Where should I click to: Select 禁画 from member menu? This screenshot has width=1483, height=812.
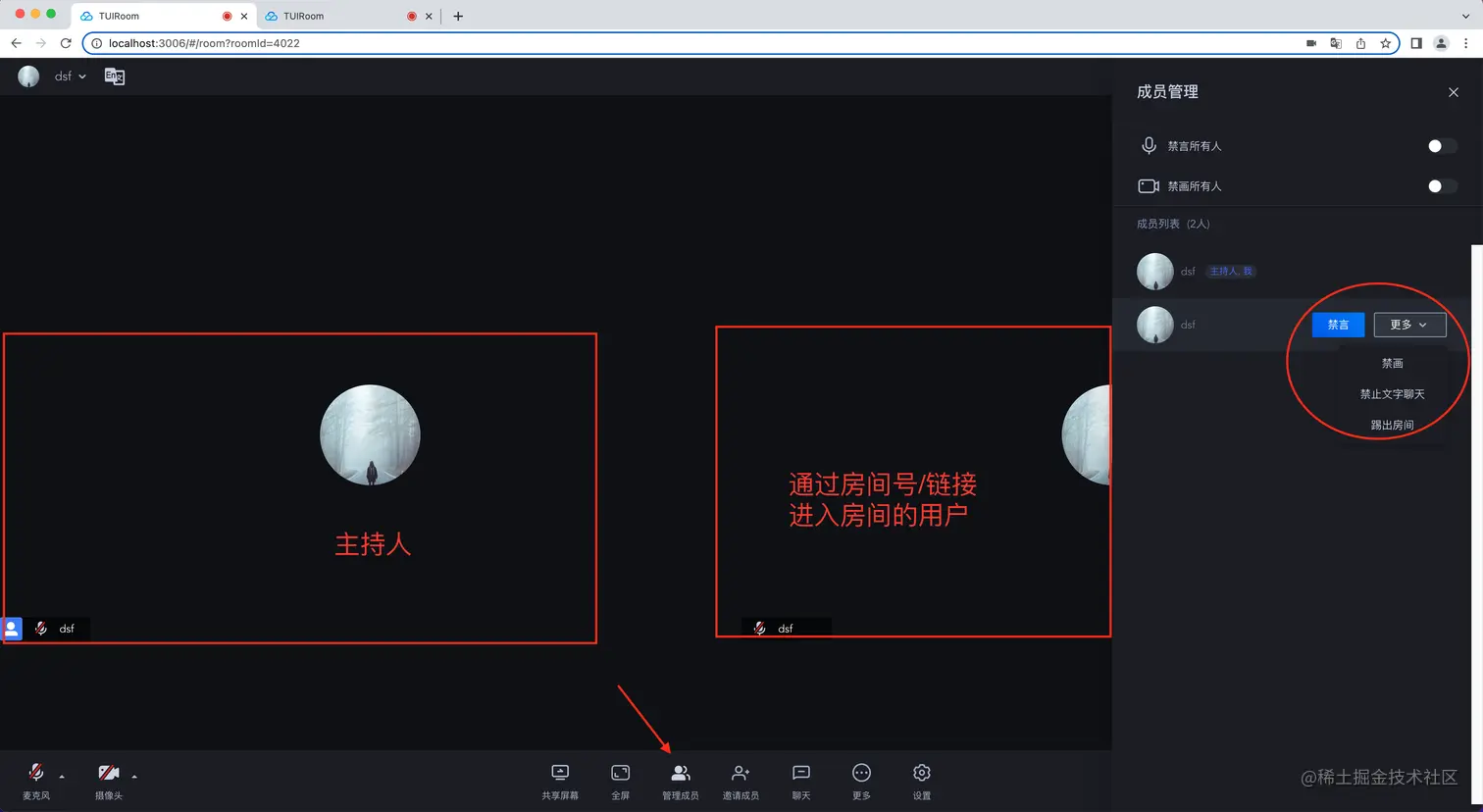pos(1392,363)
